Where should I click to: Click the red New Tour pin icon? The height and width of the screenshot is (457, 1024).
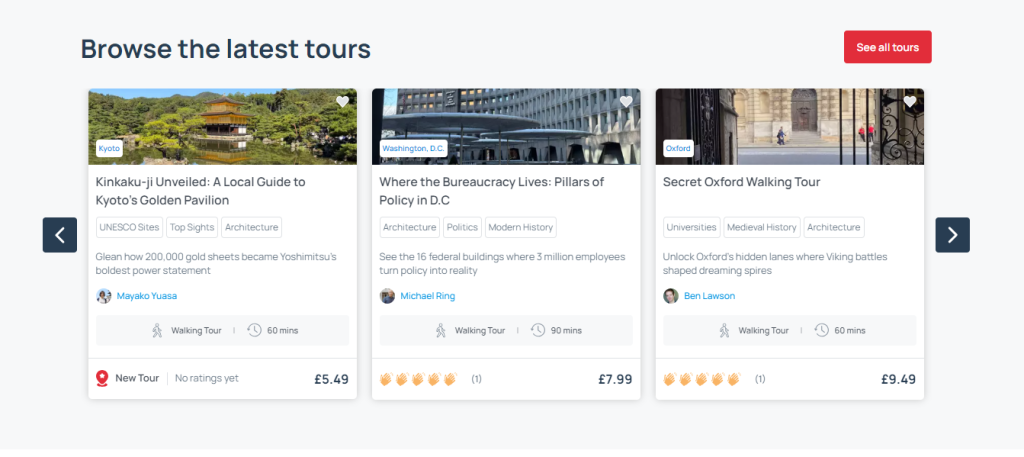[x=102, y=378]
